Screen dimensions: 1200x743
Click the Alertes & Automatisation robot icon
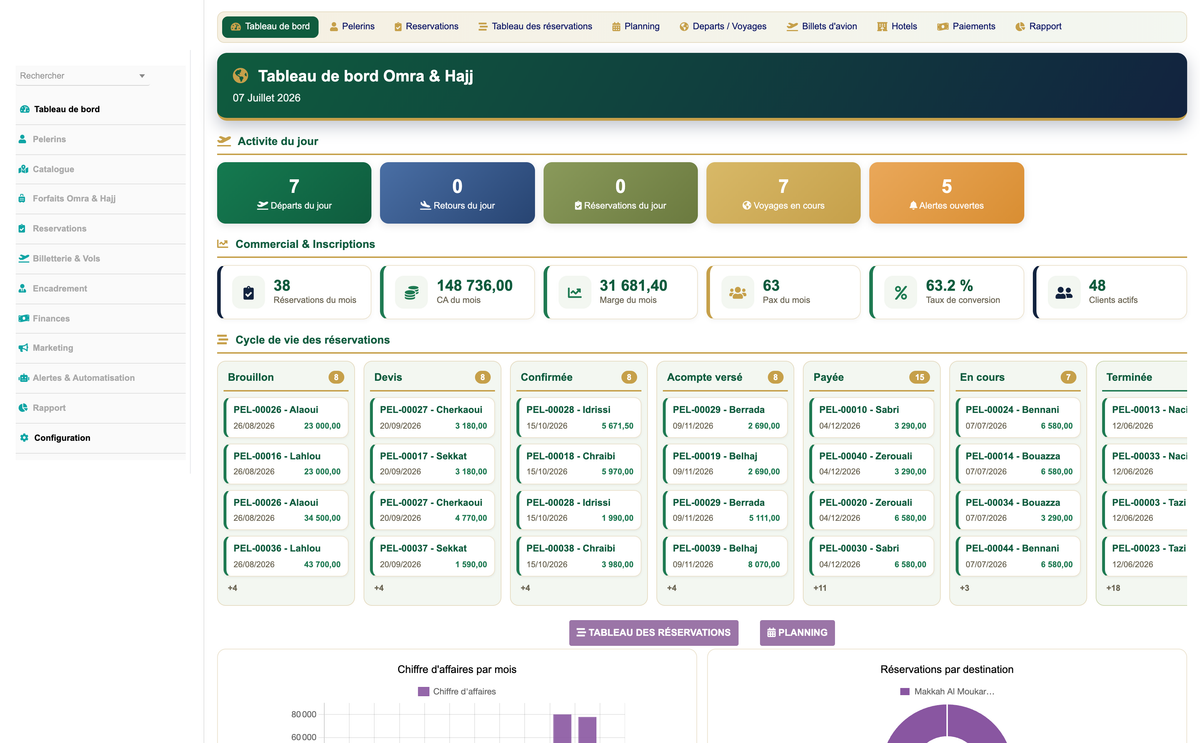pyautogui.click(x=24, y=378)
